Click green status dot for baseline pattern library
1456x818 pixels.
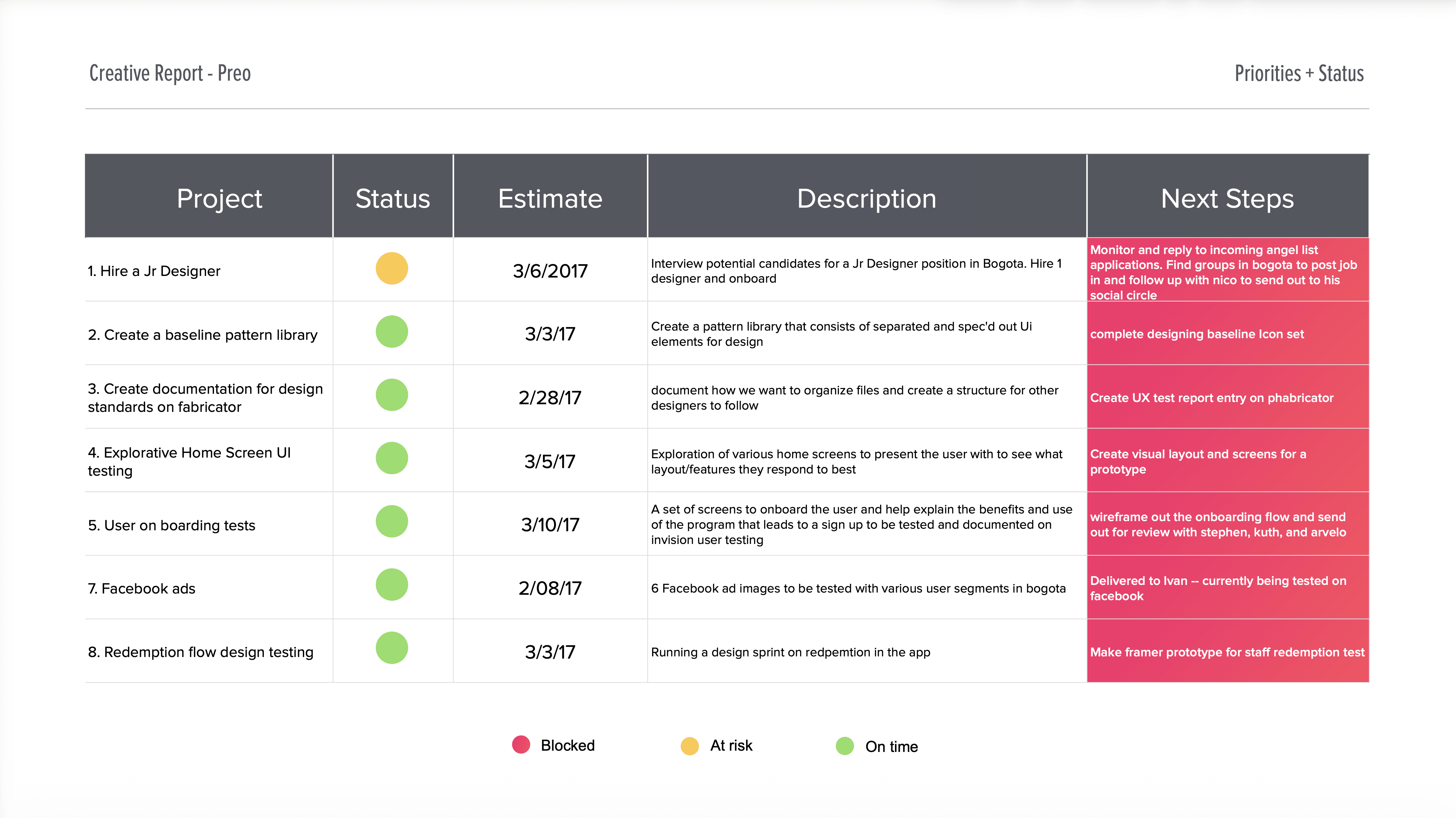click(x=392, y=332)
